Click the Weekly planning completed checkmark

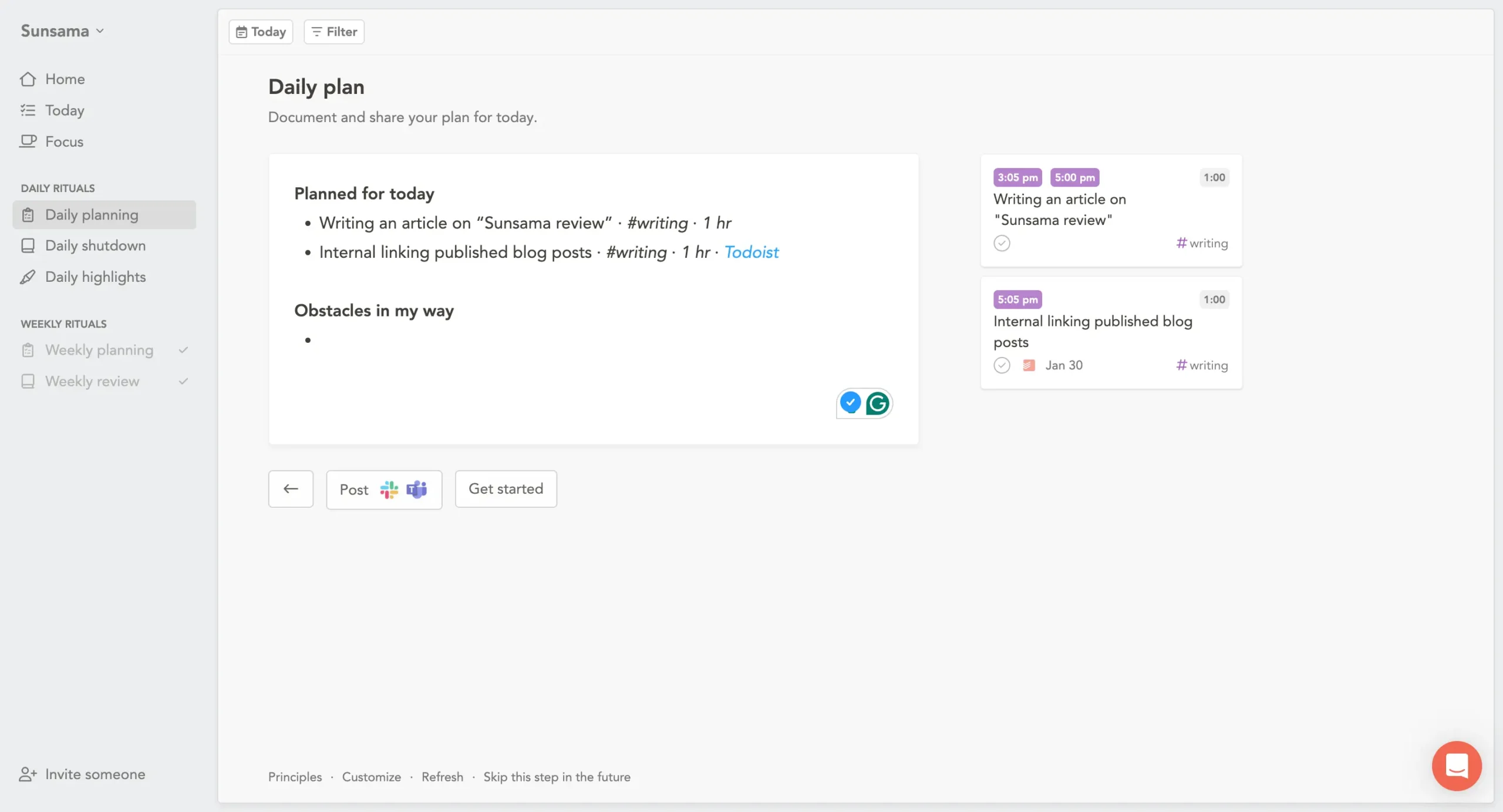[183, 350]
